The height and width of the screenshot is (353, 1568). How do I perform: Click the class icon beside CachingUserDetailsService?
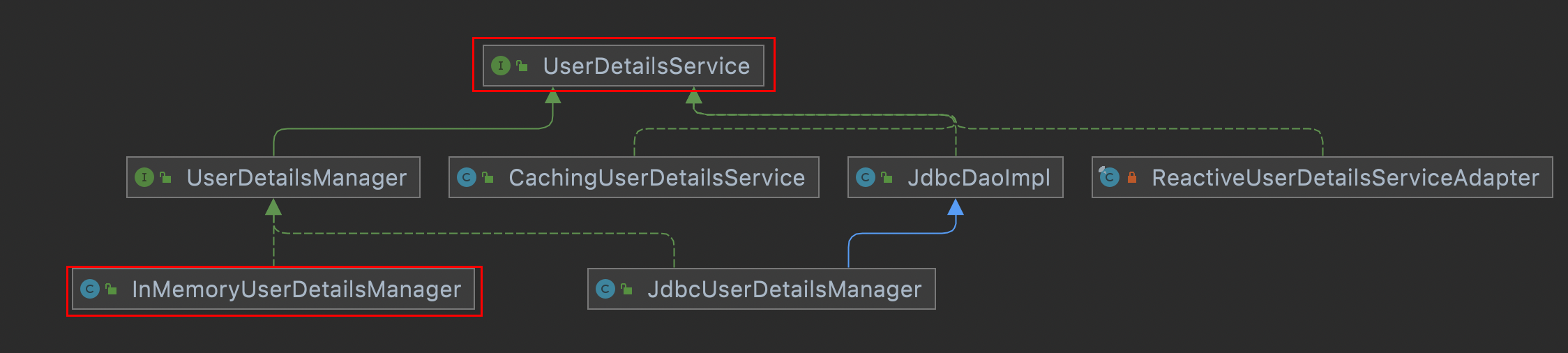click(x=466, y=177)
